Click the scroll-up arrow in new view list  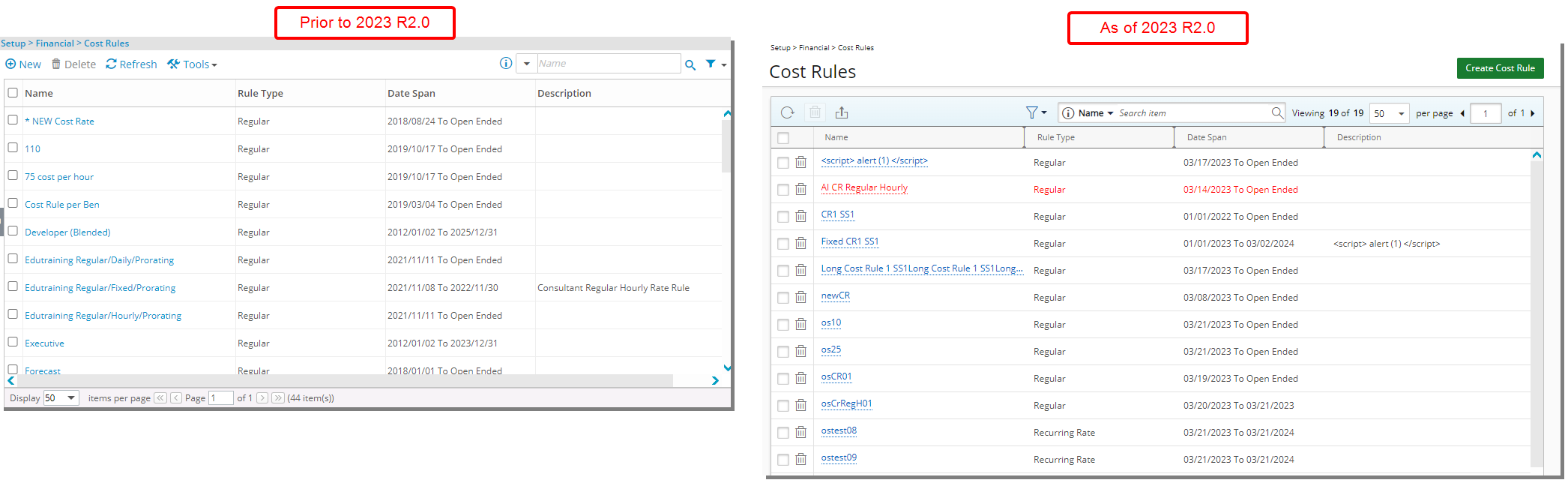click(1537, 155)
